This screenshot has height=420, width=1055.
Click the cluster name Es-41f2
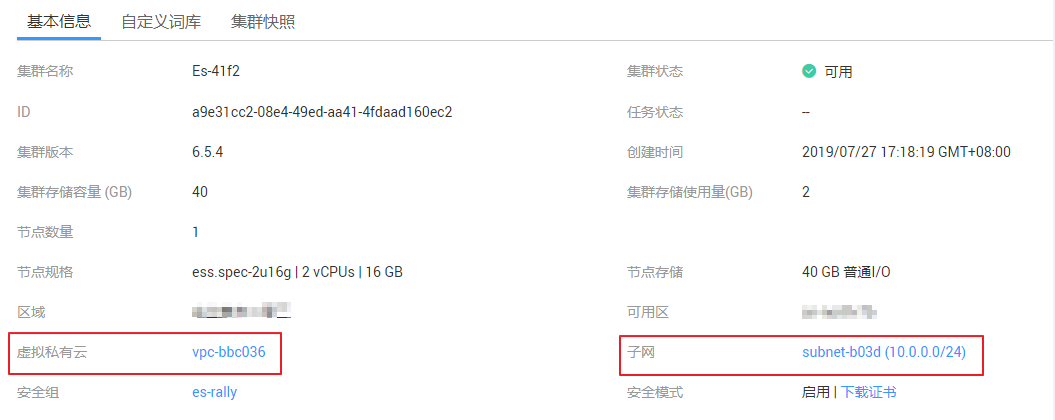216,72
